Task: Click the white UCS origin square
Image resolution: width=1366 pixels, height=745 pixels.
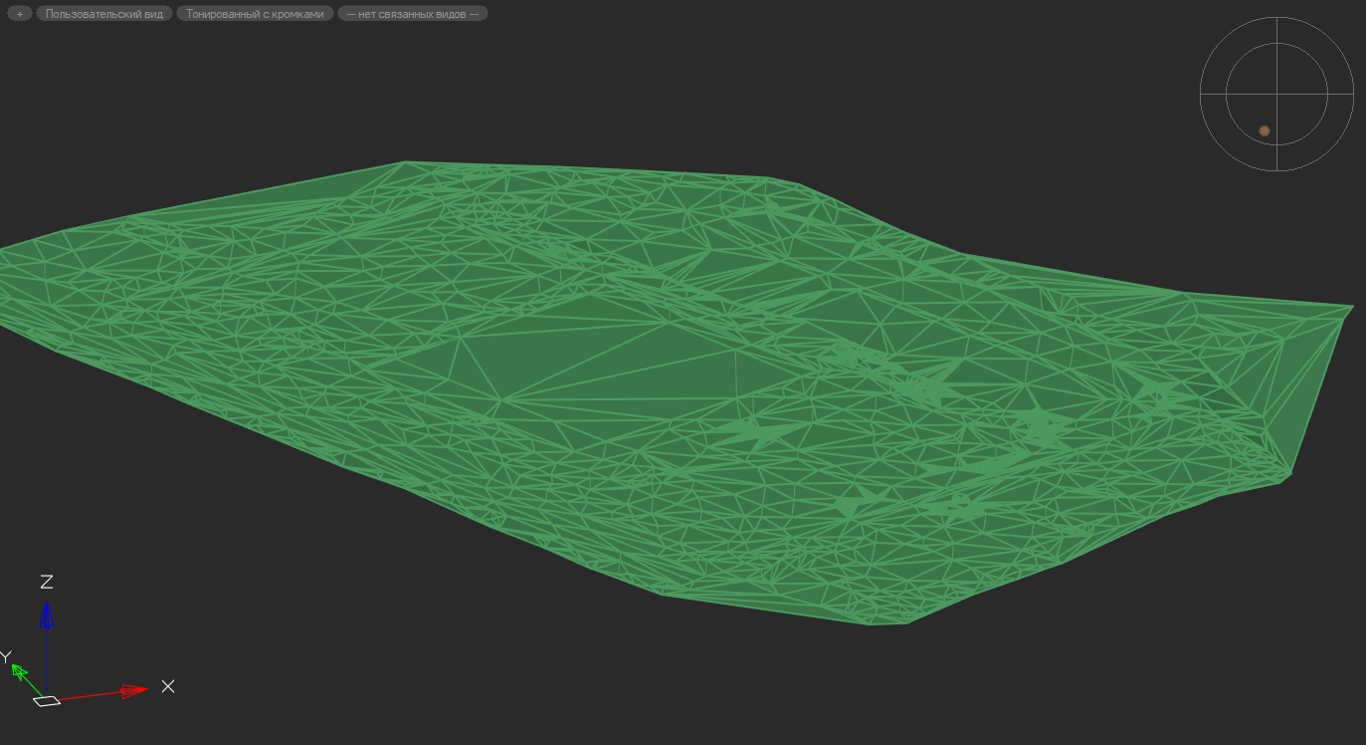Action: [x=47, y=700]
